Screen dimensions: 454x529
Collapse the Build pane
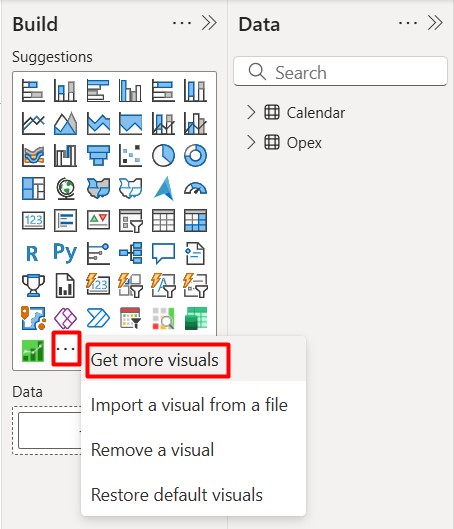tap(209, 23)
